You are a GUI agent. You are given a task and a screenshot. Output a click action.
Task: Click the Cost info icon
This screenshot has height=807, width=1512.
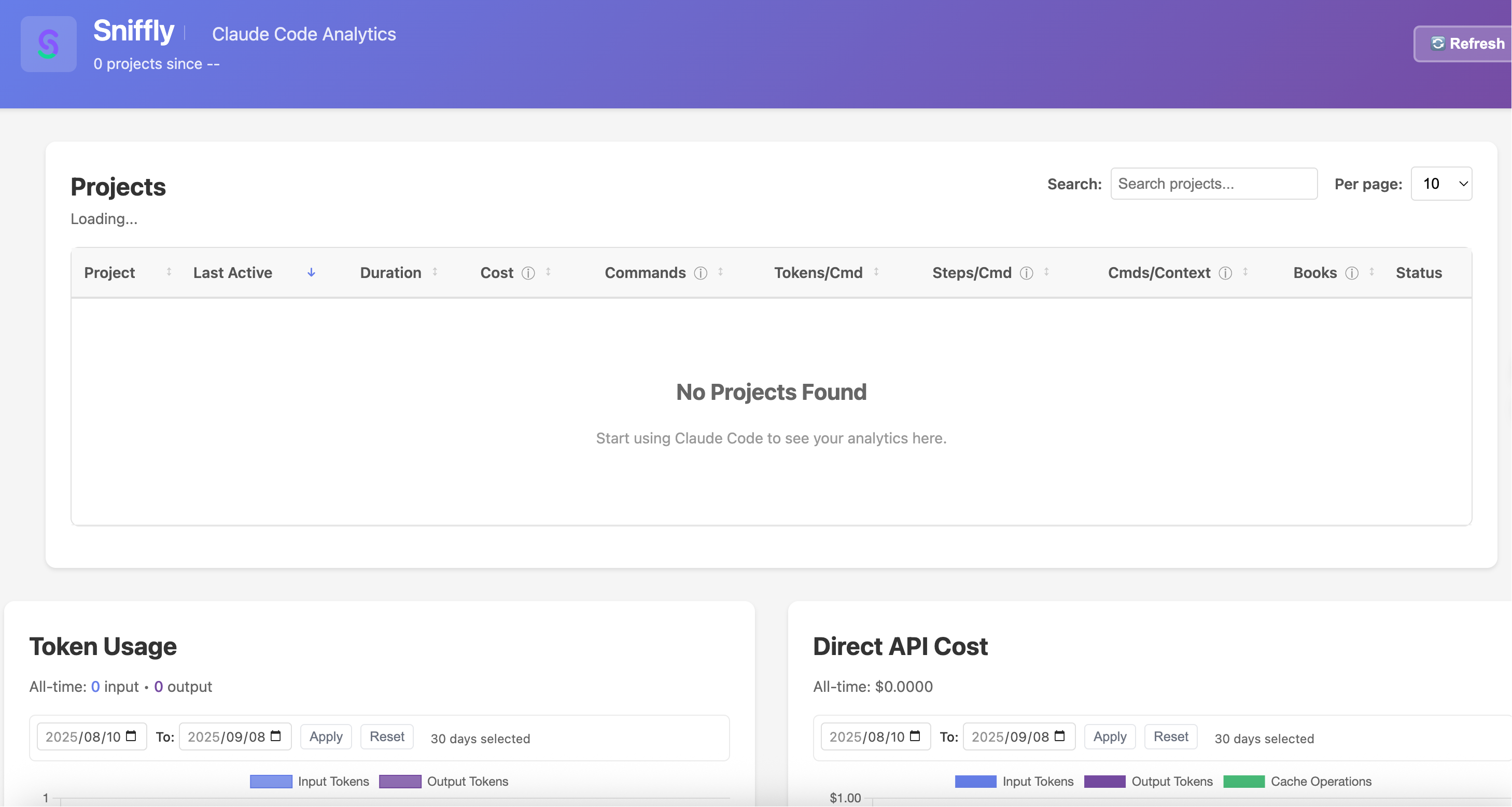(x=528, y=273)
